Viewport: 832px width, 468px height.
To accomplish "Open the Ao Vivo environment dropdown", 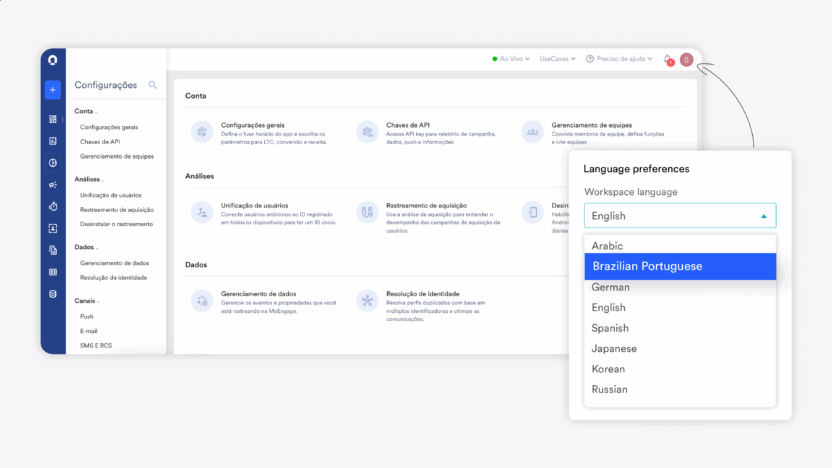I will point(513,59).
